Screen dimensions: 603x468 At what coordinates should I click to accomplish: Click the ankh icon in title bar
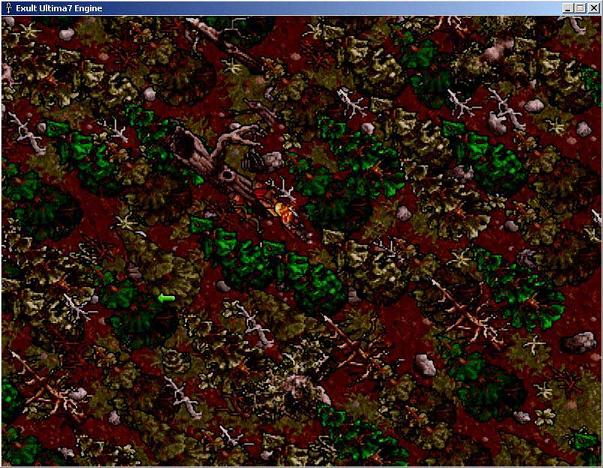click(8, 8)
